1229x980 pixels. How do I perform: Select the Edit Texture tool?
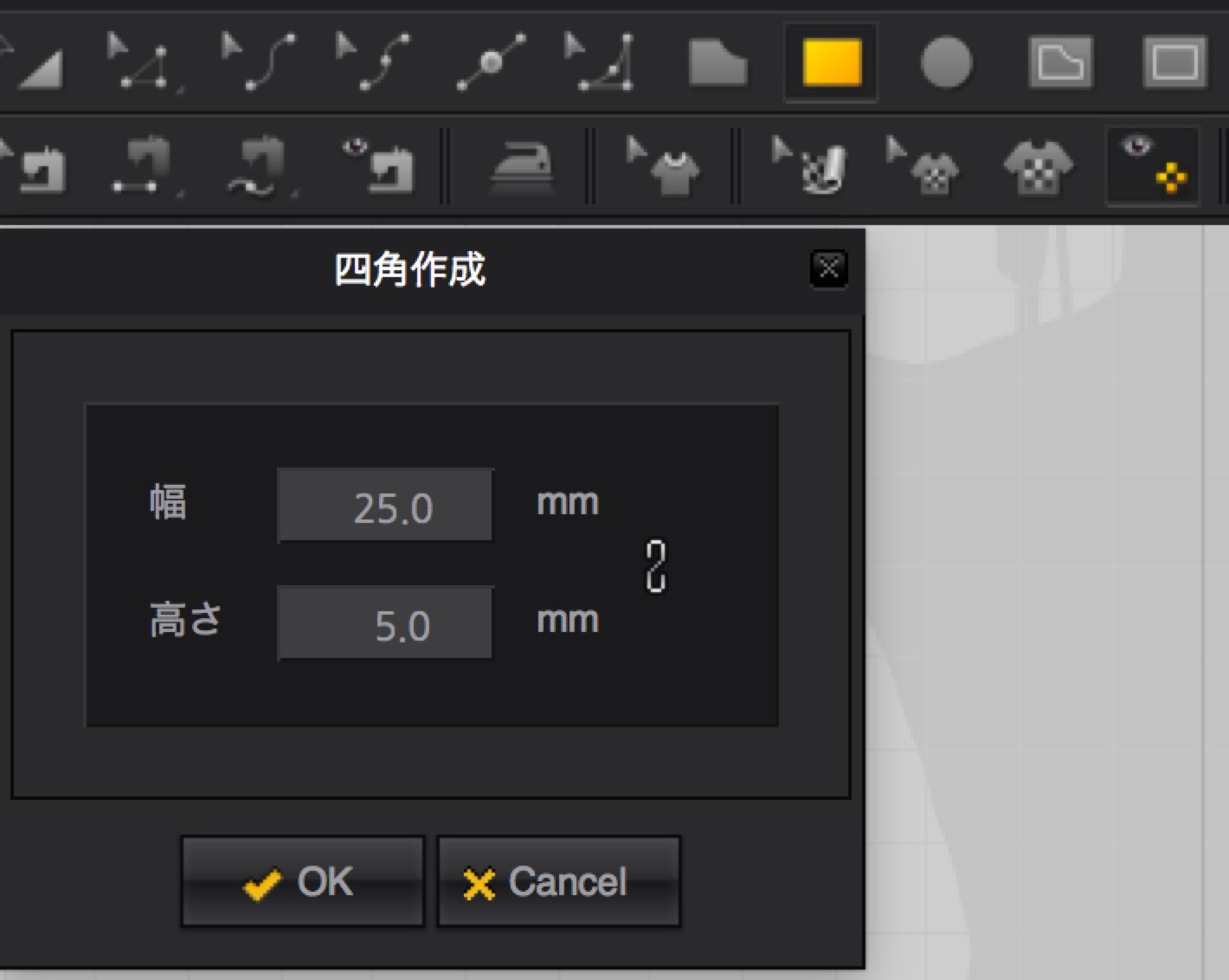(x=923, y=164)
